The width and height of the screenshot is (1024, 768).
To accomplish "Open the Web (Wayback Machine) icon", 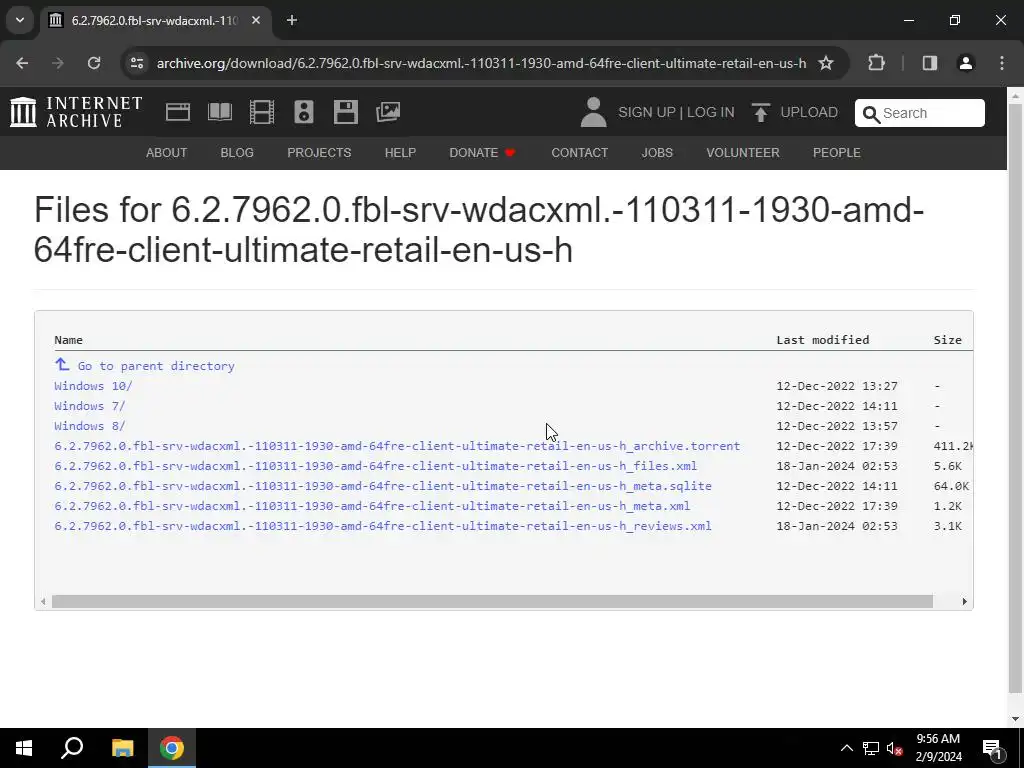I will [178, 112].
